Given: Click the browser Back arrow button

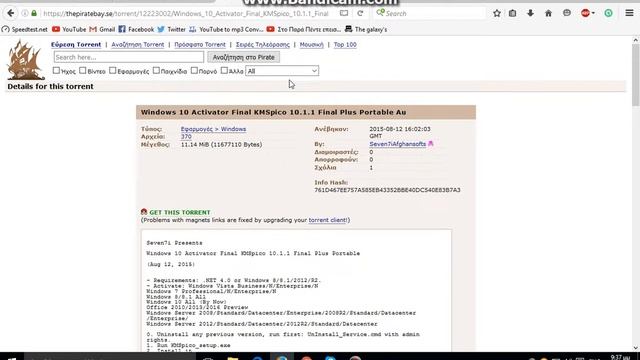Looking at the screenshot, I should (11, 13).
